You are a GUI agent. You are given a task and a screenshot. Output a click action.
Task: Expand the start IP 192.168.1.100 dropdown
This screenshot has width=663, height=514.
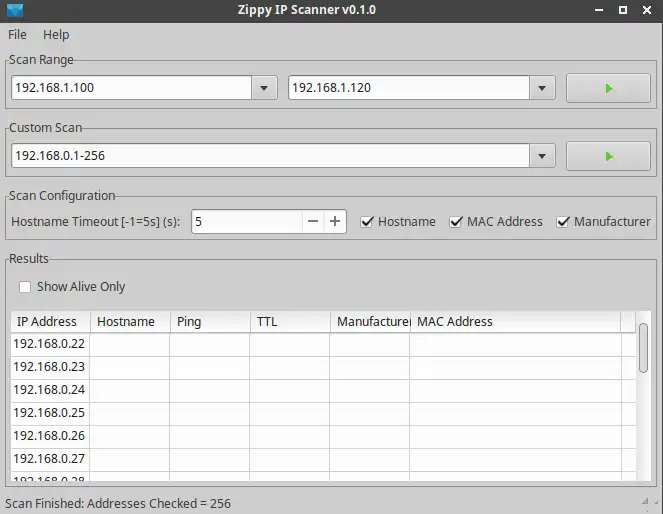(x=264, y=88)
